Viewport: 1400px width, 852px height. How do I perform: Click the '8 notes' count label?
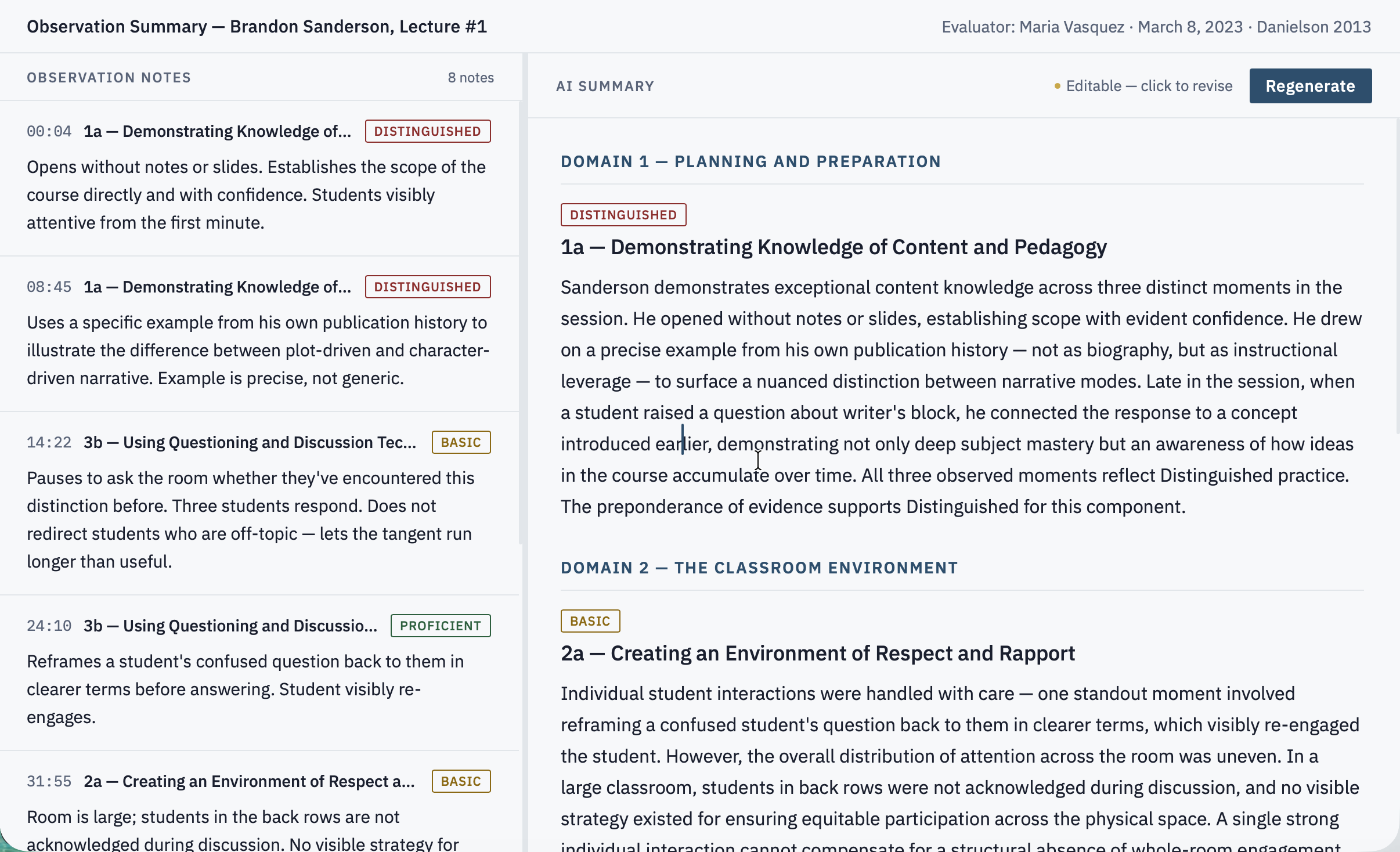click(471, 78)
